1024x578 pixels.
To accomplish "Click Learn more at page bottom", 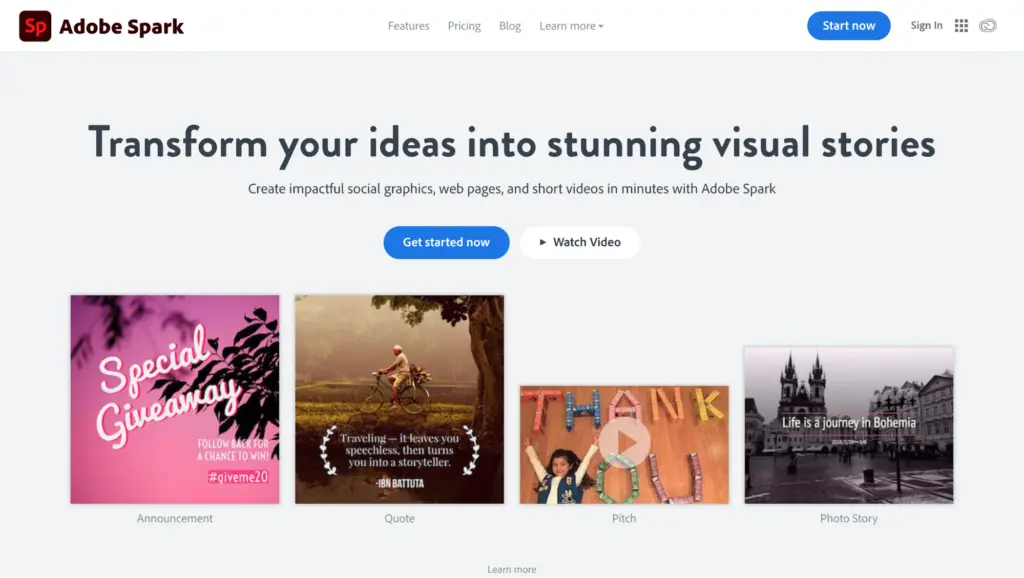I will (512, 569).
